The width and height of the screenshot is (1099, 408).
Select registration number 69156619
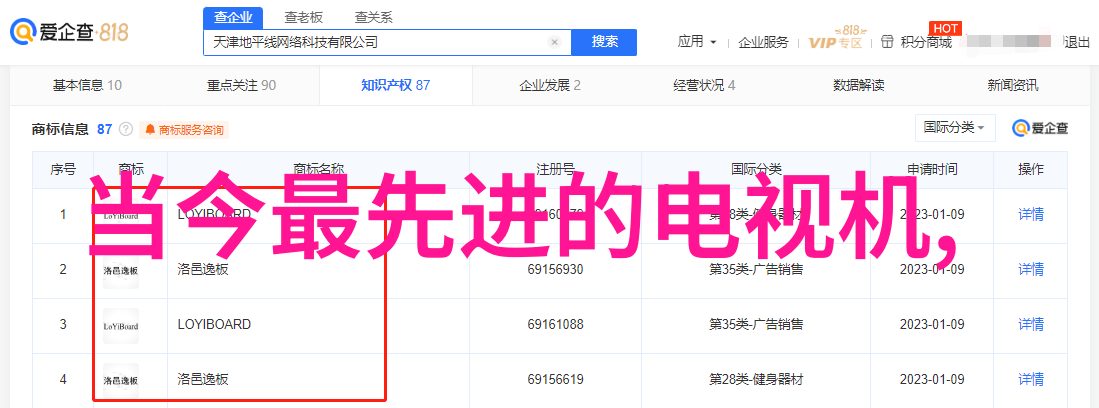click(556, 380)
